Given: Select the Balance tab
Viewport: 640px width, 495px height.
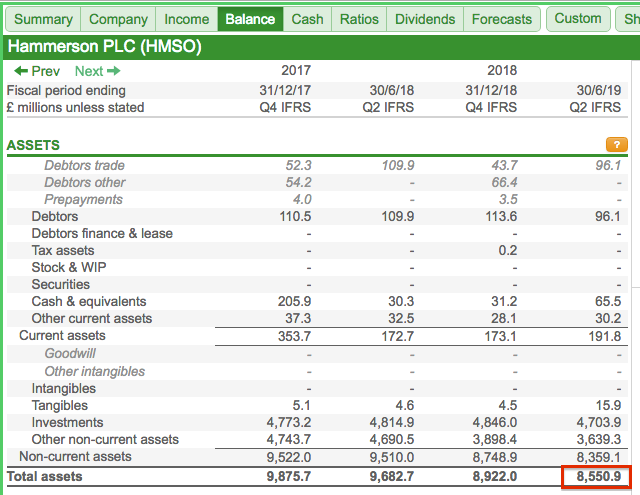Looking at the screenshot, I should point(250,19).
